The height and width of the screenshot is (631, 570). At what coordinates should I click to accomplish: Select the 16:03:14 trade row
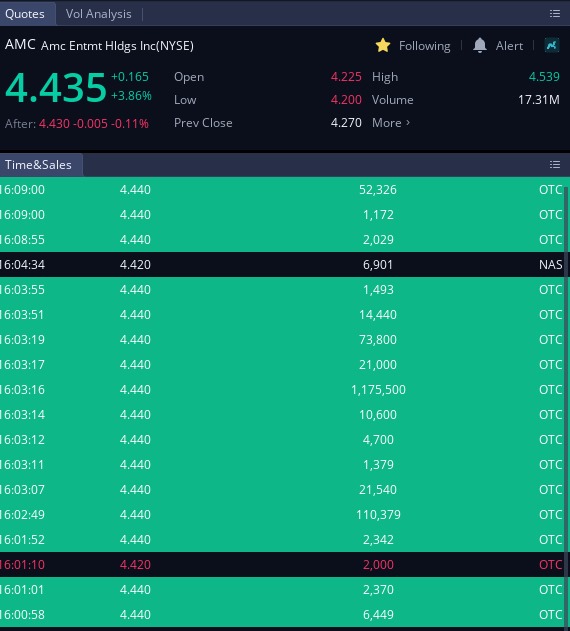pos(282,414)
